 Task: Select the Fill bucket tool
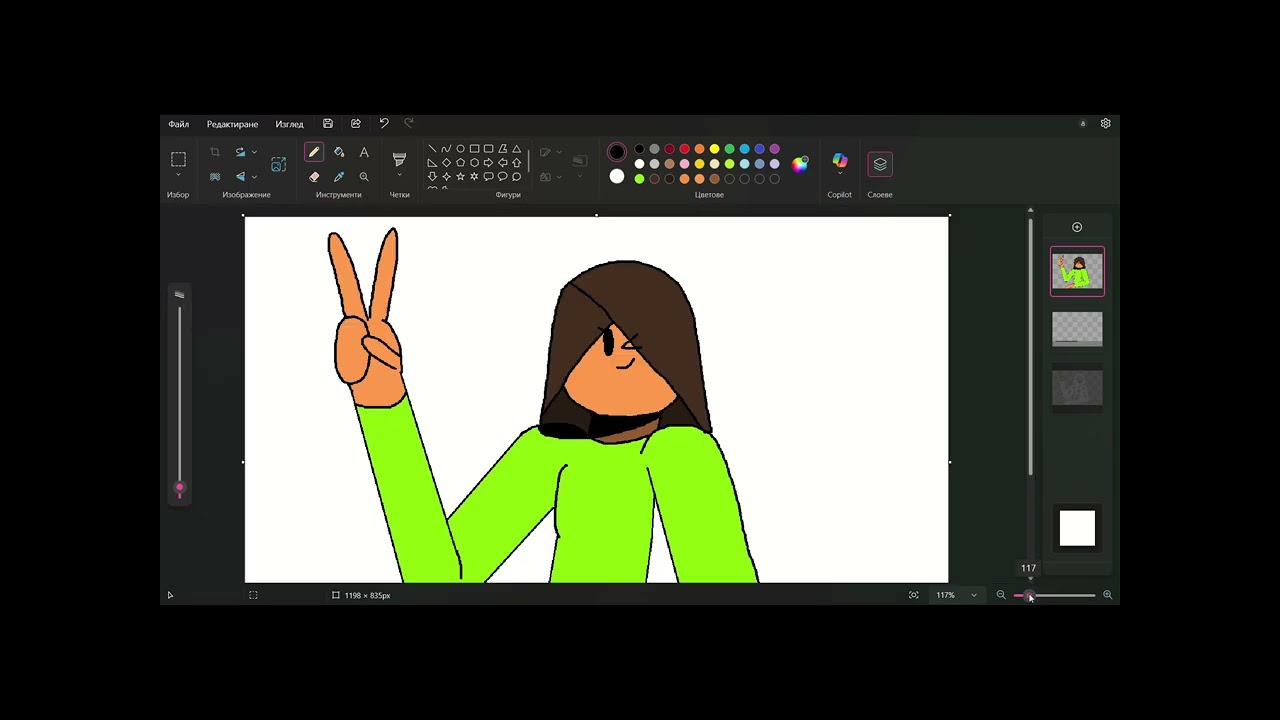pos(339,152)
